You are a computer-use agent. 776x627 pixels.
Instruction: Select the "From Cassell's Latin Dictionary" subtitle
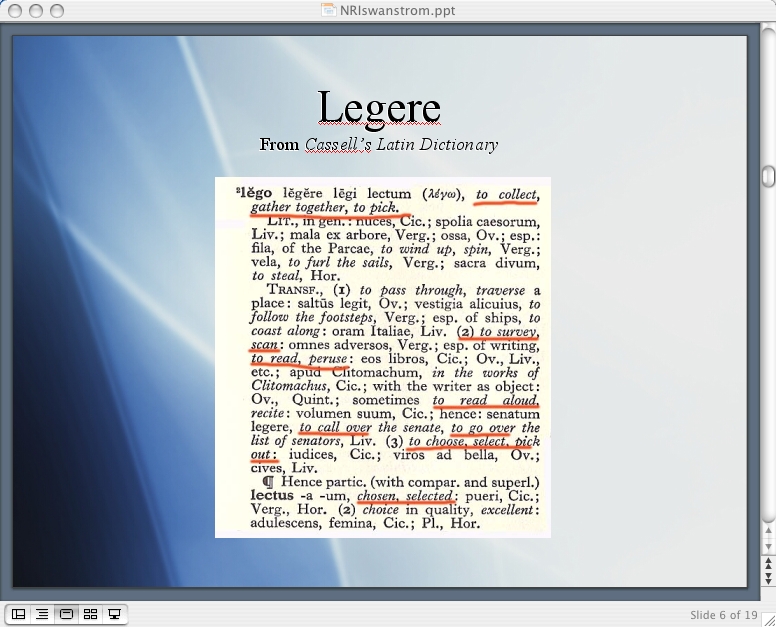click(x=379, y=144)
